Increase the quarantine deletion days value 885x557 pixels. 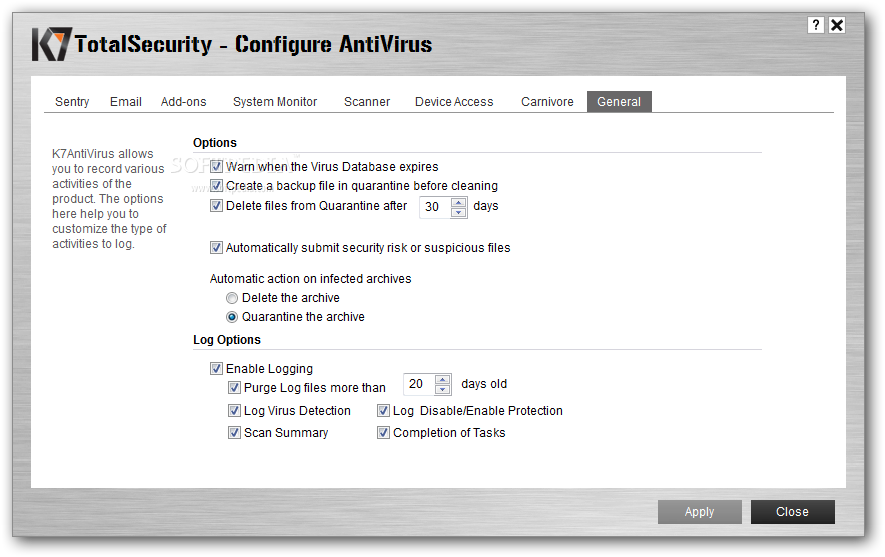[x=459, y=202]
